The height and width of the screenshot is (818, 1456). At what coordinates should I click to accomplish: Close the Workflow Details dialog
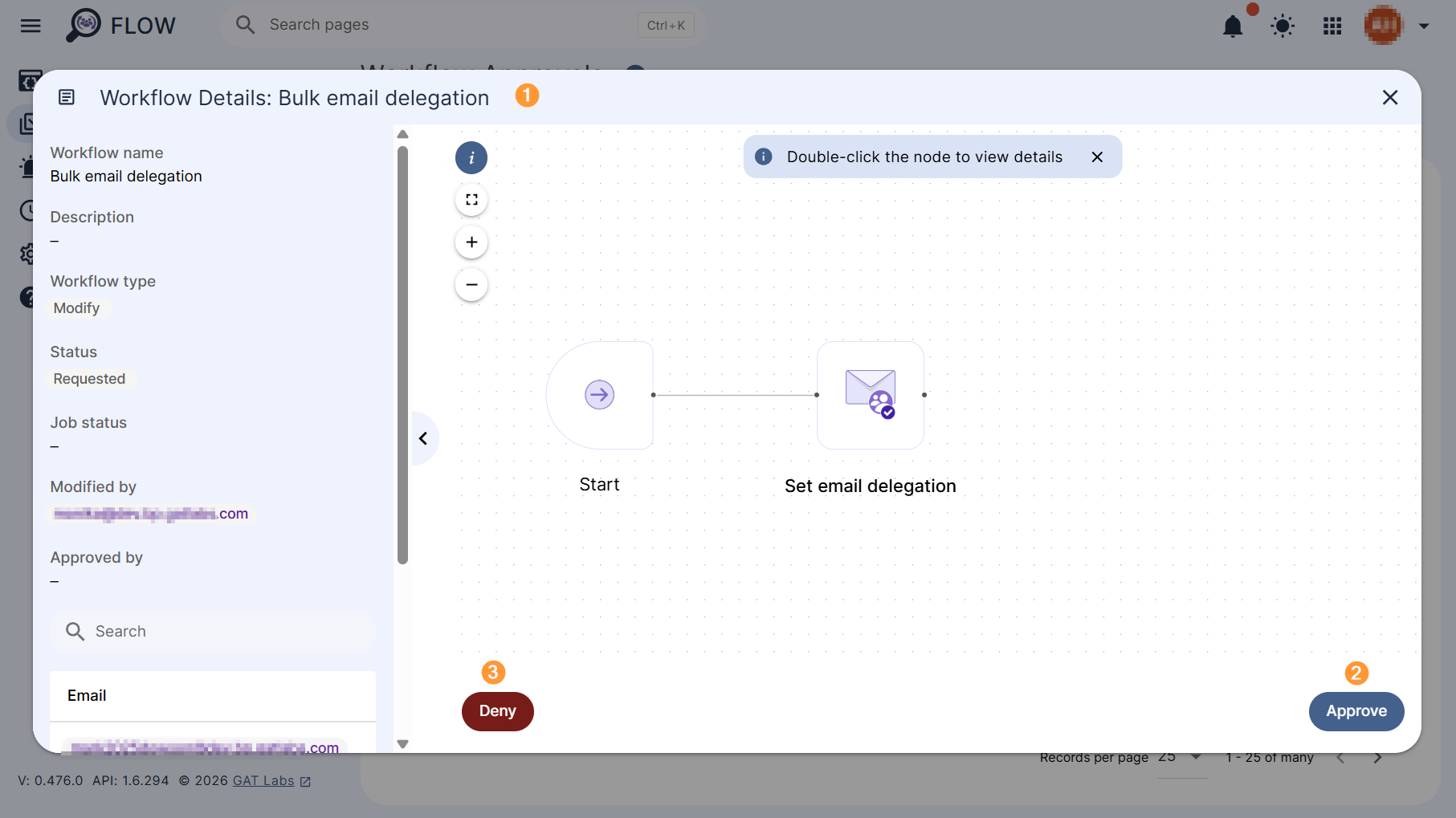1390,97
